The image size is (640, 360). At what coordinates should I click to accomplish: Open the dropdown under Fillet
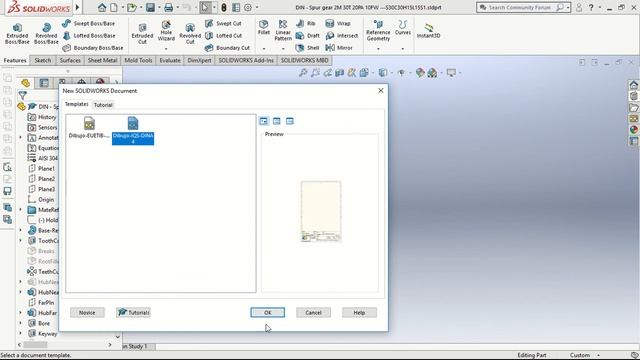coord(264,49)
